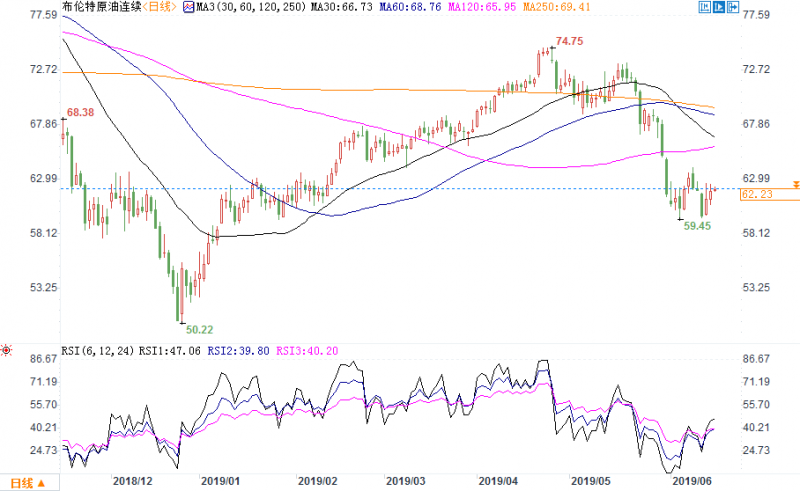Click the <日线> period label in chart title
800x491 pixels.
pos(159,7)
